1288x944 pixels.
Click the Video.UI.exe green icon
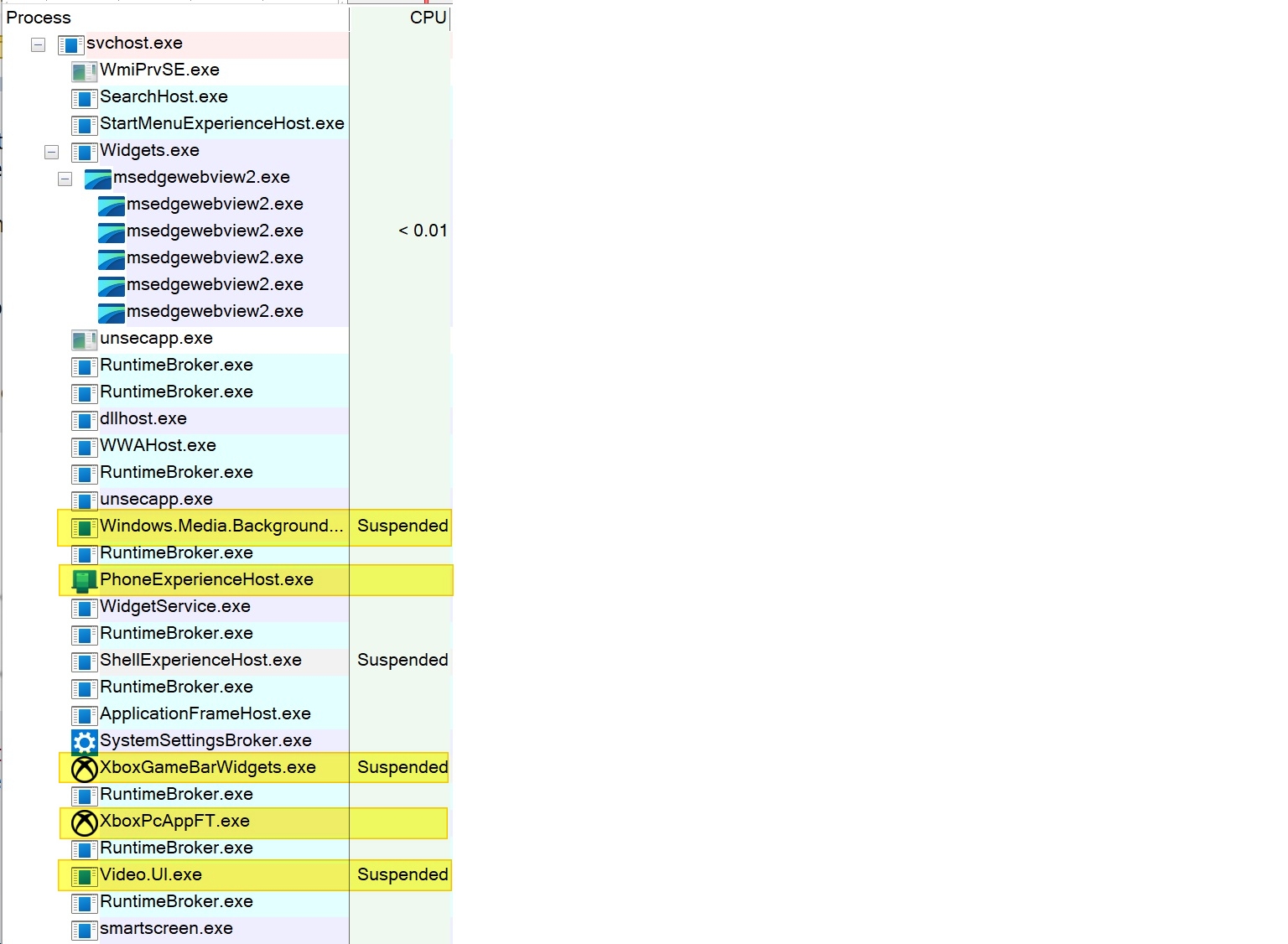pyautogui.click(x=85, y=876)
